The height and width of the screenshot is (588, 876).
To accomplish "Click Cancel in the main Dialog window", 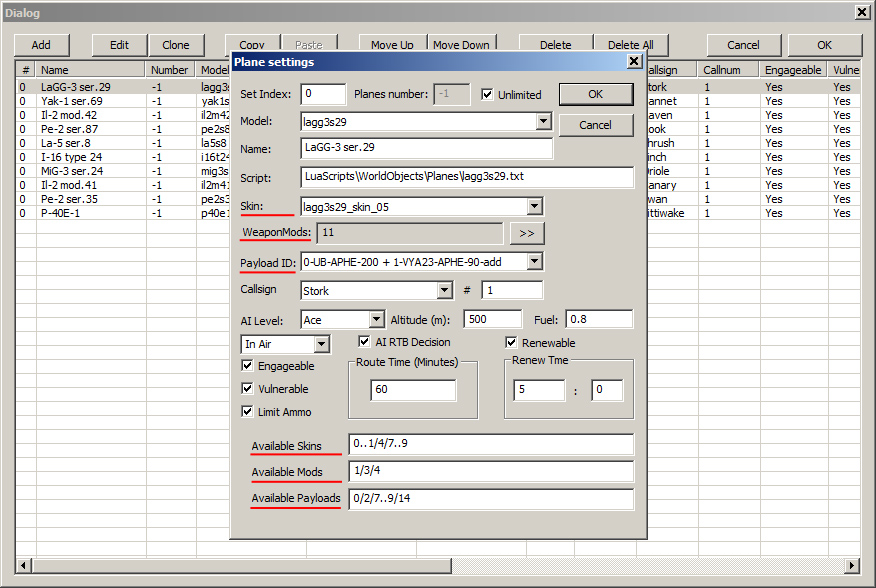I will [744, 45].
